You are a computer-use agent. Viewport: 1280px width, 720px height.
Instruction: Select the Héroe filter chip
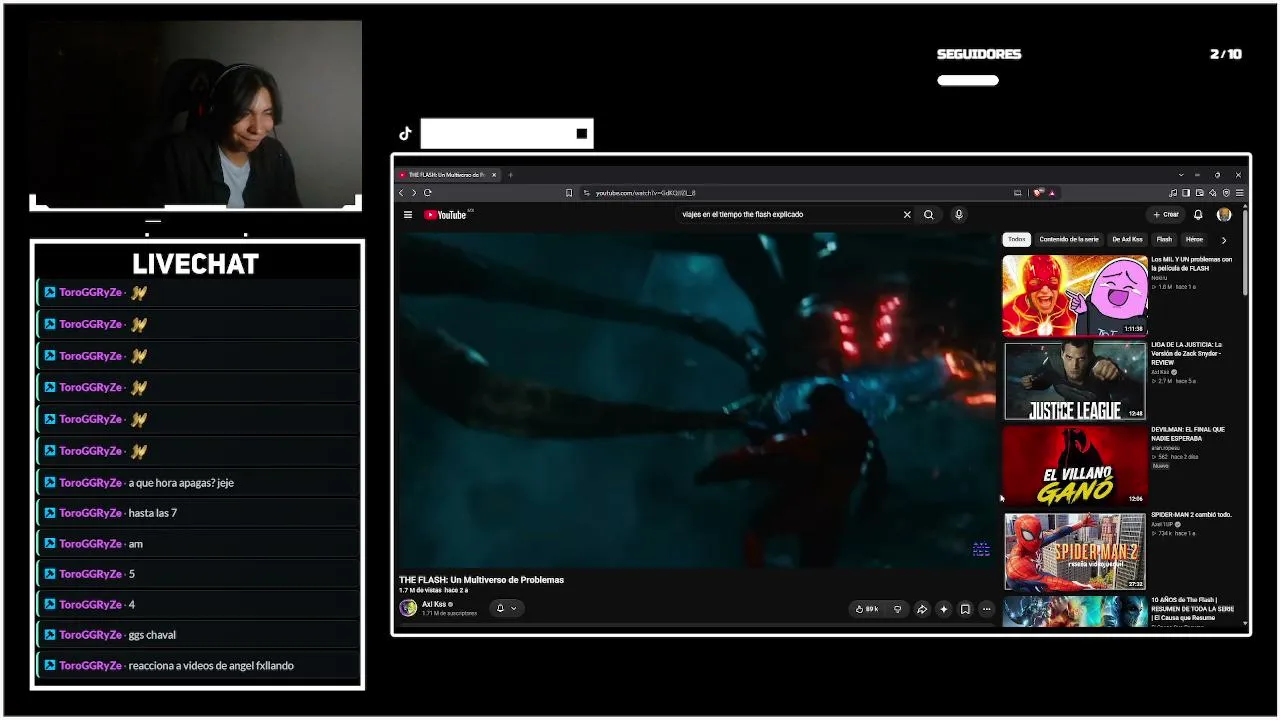1194,240
